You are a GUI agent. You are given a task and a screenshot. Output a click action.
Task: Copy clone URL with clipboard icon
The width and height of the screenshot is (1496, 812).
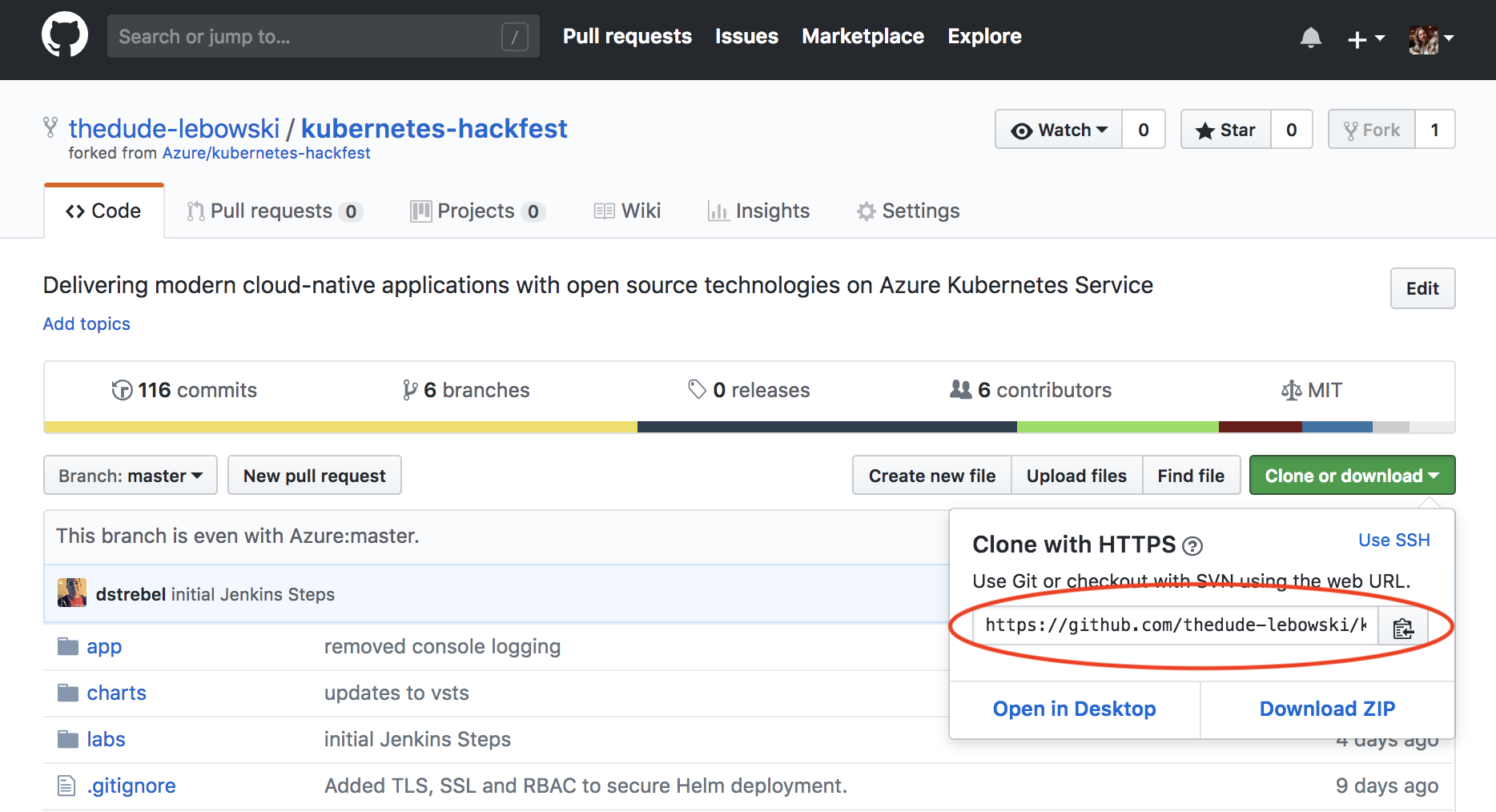(x=1403, y=629)
